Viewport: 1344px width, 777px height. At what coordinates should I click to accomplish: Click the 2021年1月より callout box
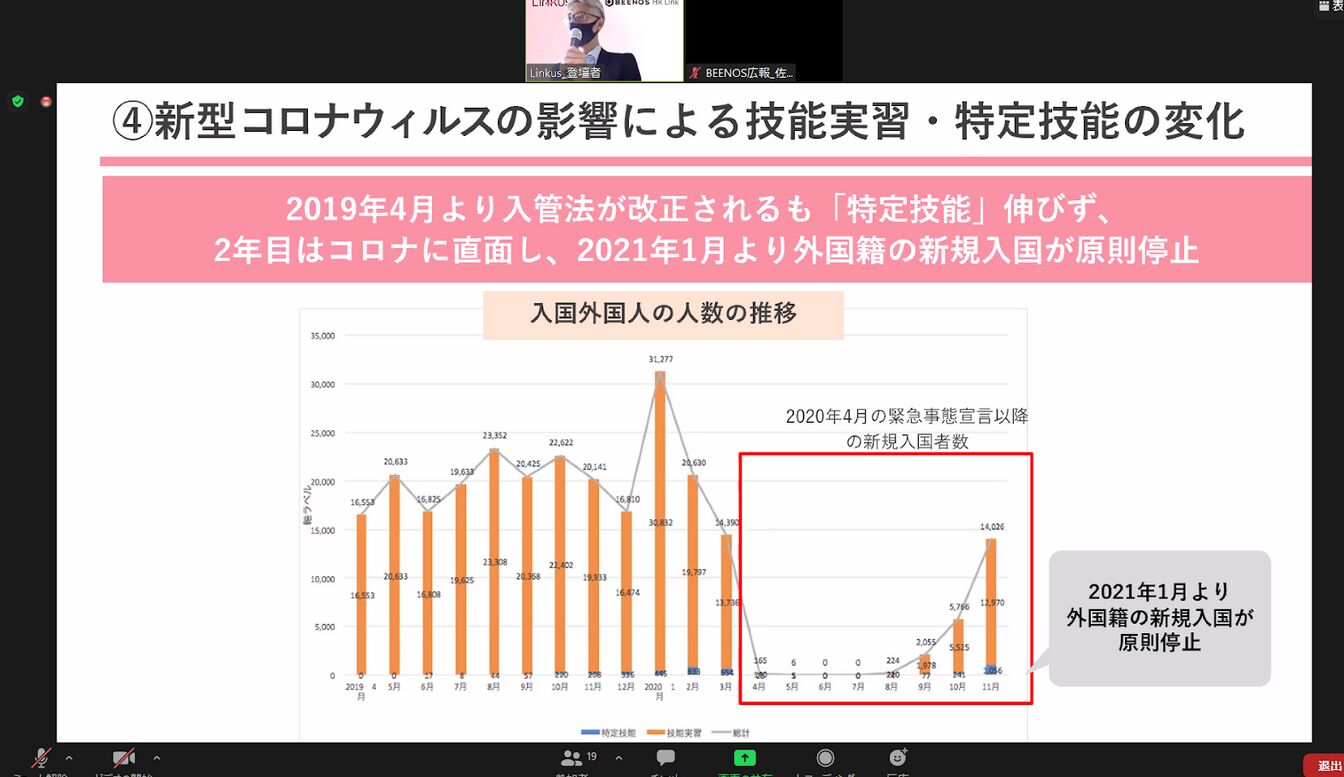click(x=1159, y=617)
